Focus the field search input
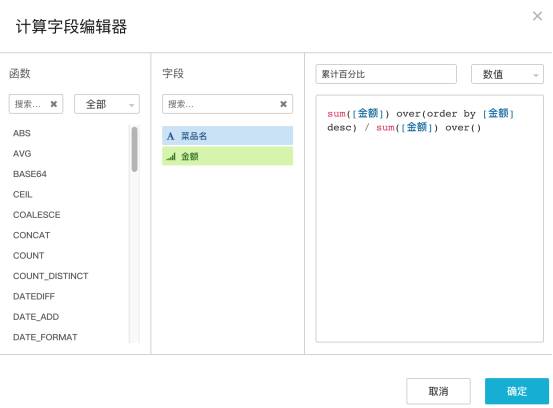This screenshot has width=553, height=408. tap(220, 104)
